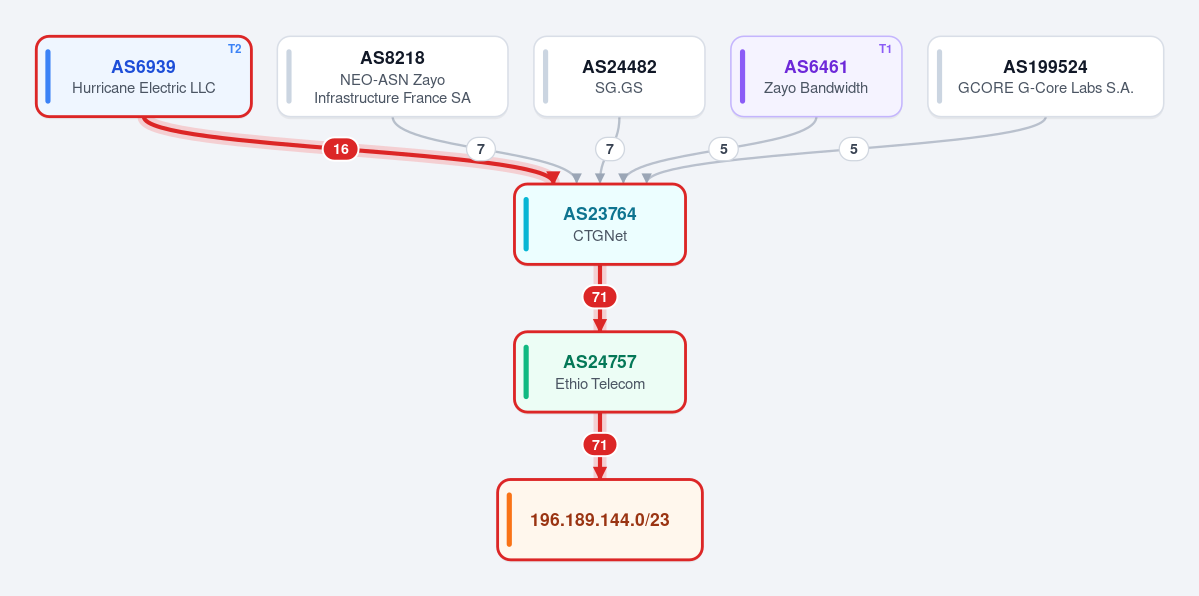Click the 71 badge above the prefix node
This screenshot has width=1199, height=596.
(600, 445)
